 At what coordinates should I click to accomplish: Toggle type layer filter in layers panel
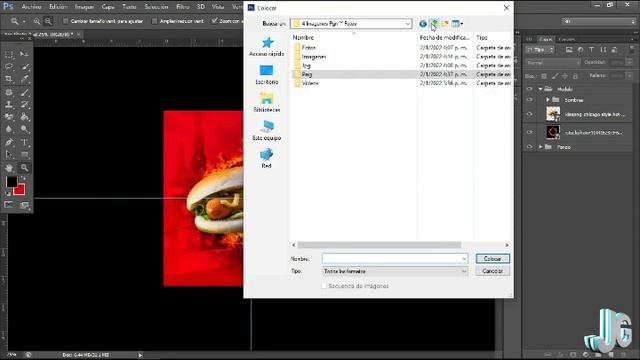pyautogui.click(x=591, y=50)
